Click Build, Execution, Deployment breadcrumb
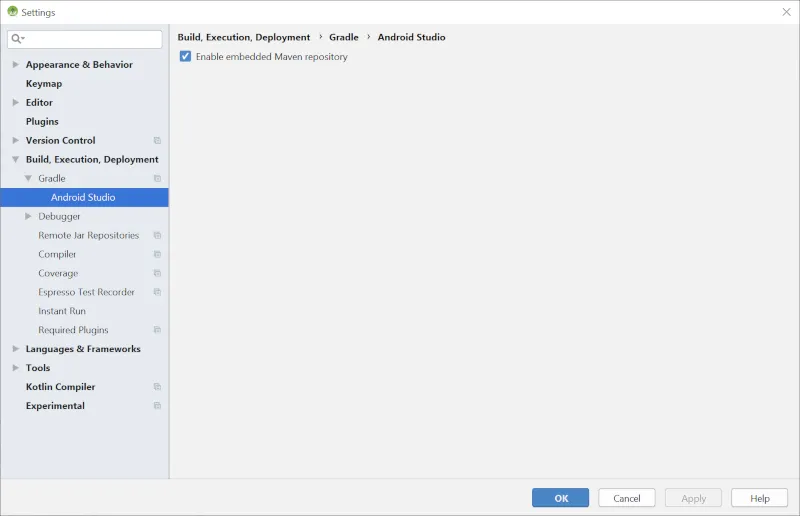This screenshot has width=800, height=516. tap(243, 37)
